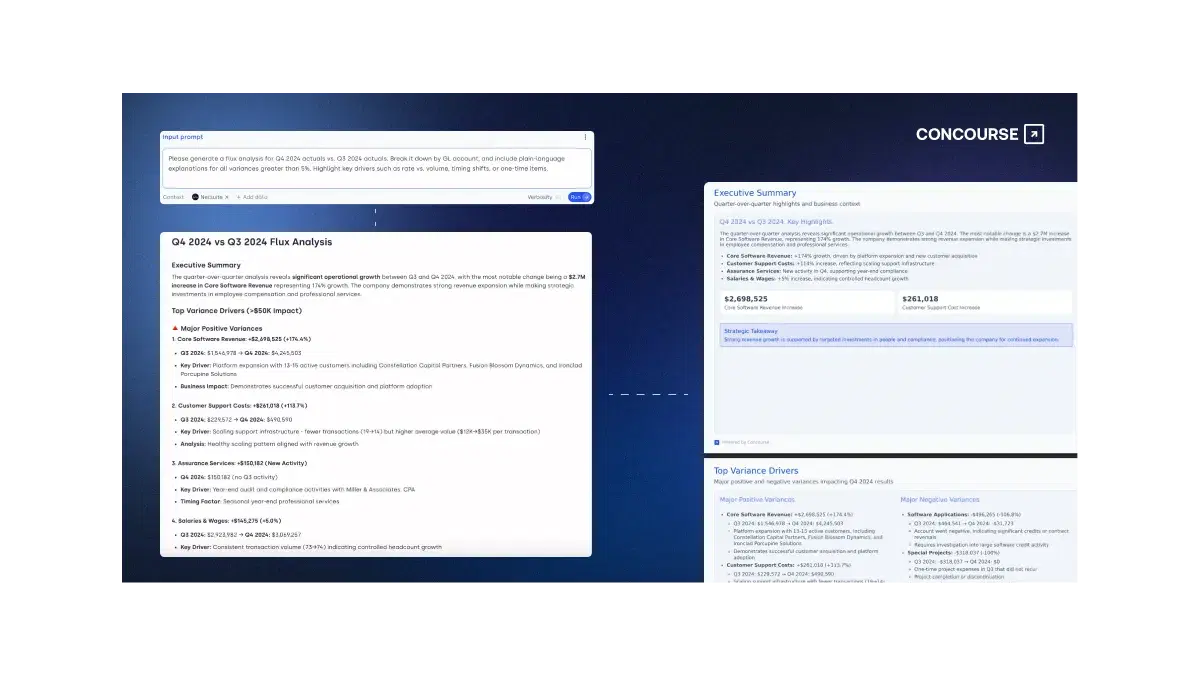
Task: Click the 'Q4 2024 vs Q3 2024 Flux Analysis' heading
Action: point(252,242)
